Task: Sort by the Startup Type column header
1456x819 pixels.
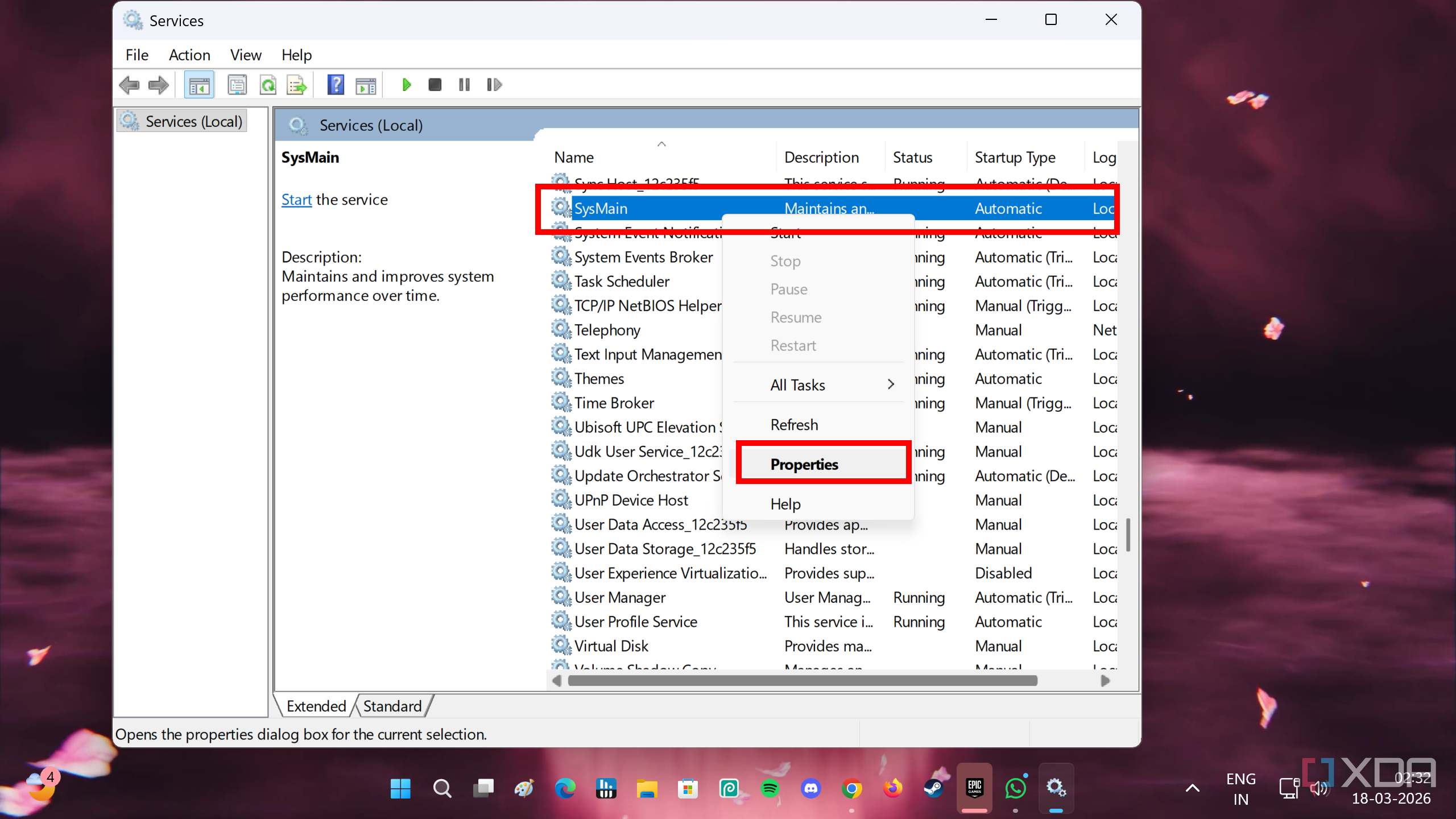Action: tap(1025, 157)
